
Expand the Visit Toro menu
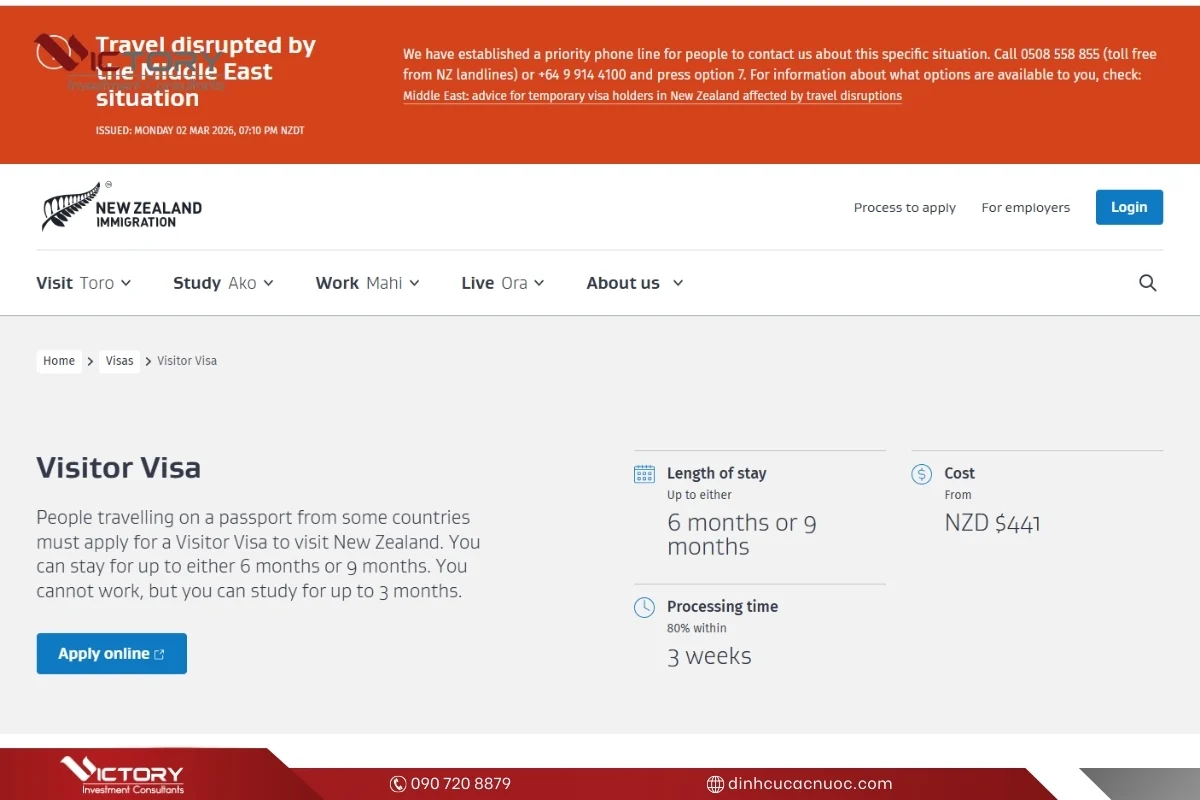[x=84, y=283]
